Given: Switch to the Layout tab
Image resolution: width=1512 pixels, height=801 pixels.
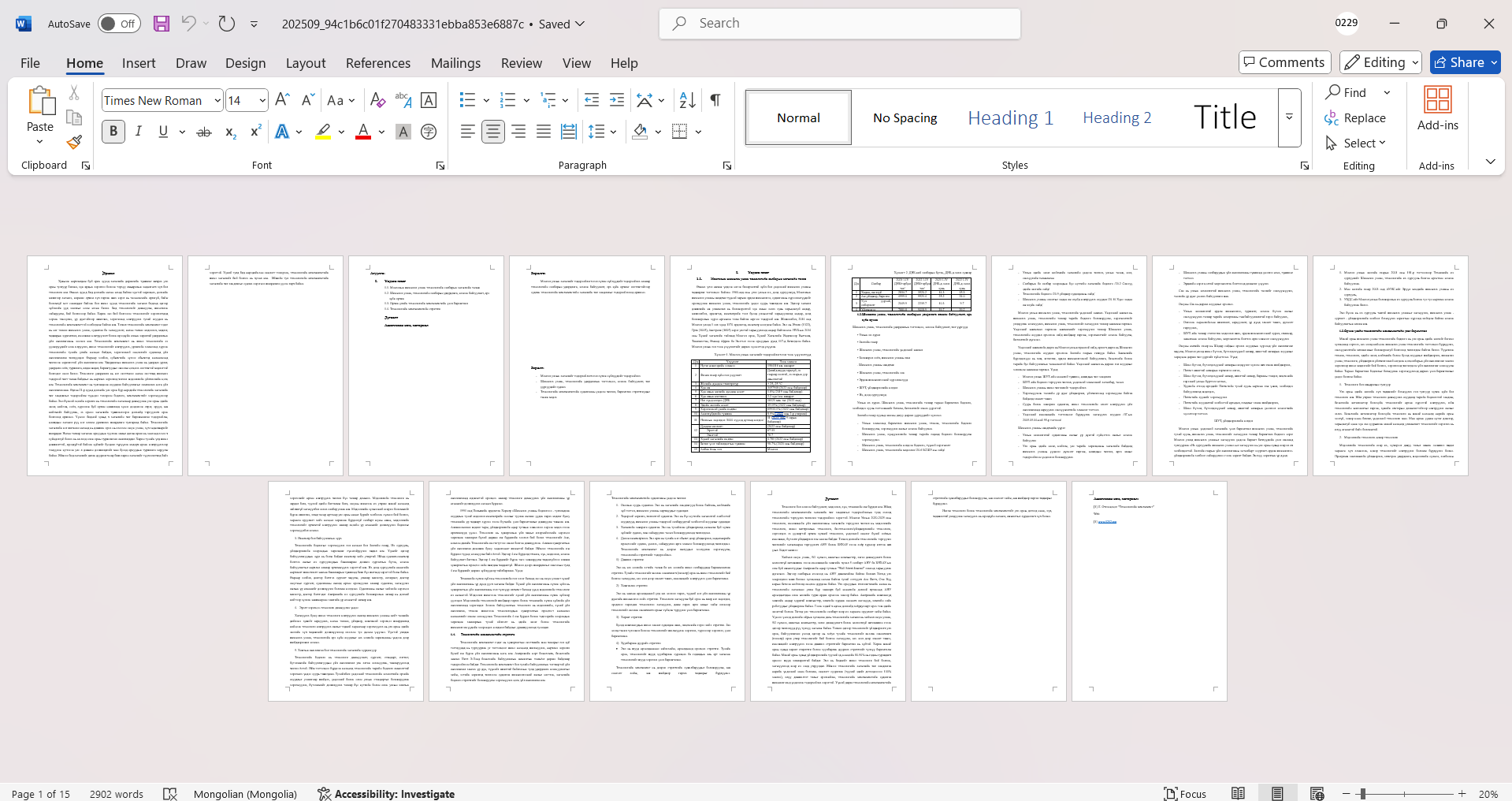Looking at the screenshot, I should tap(305, 63).
